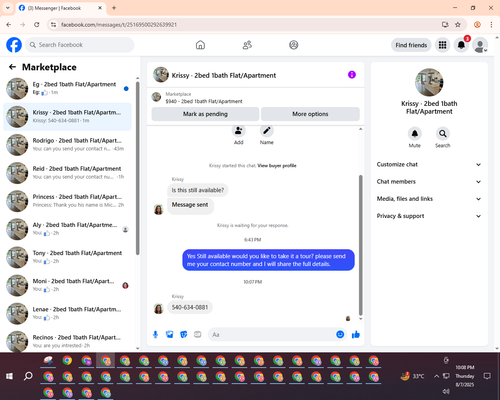Open Recinos 2bed 1bath conversation
This screenshot has width=500, height=400.
tap(67, 341)
